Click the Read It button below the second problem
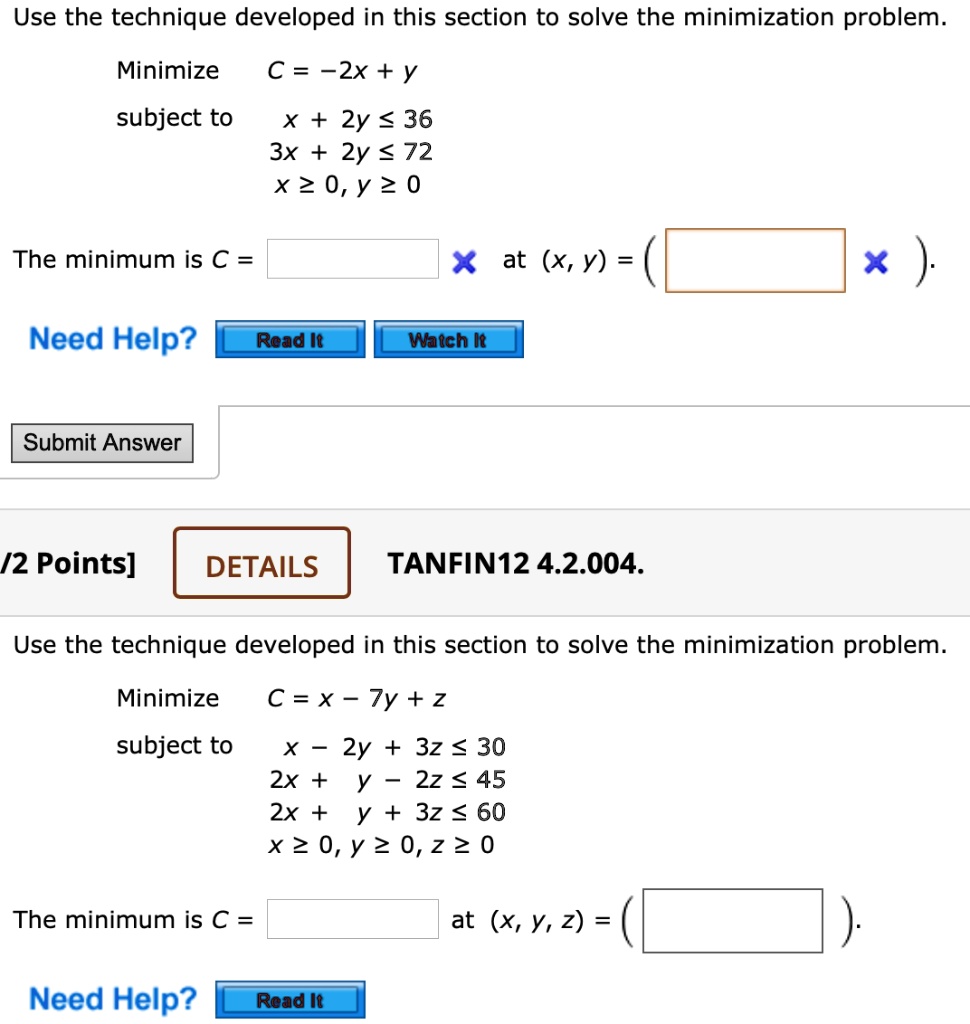Image resolution: width=970 pixels, height=1024 pixels. click(290, 999)
